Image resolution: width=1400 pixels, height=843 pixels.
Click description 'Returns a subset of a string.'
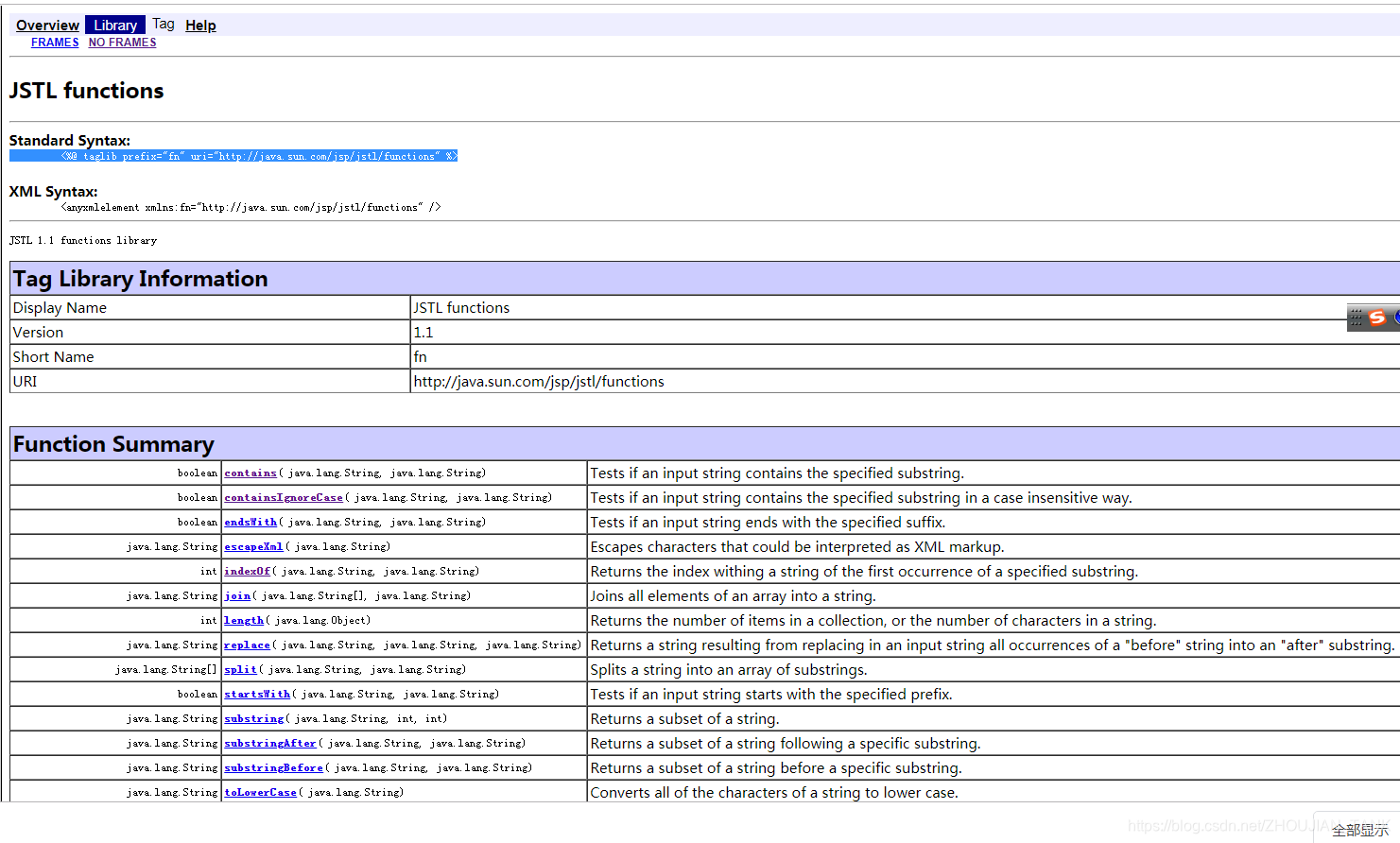point(684,718)
